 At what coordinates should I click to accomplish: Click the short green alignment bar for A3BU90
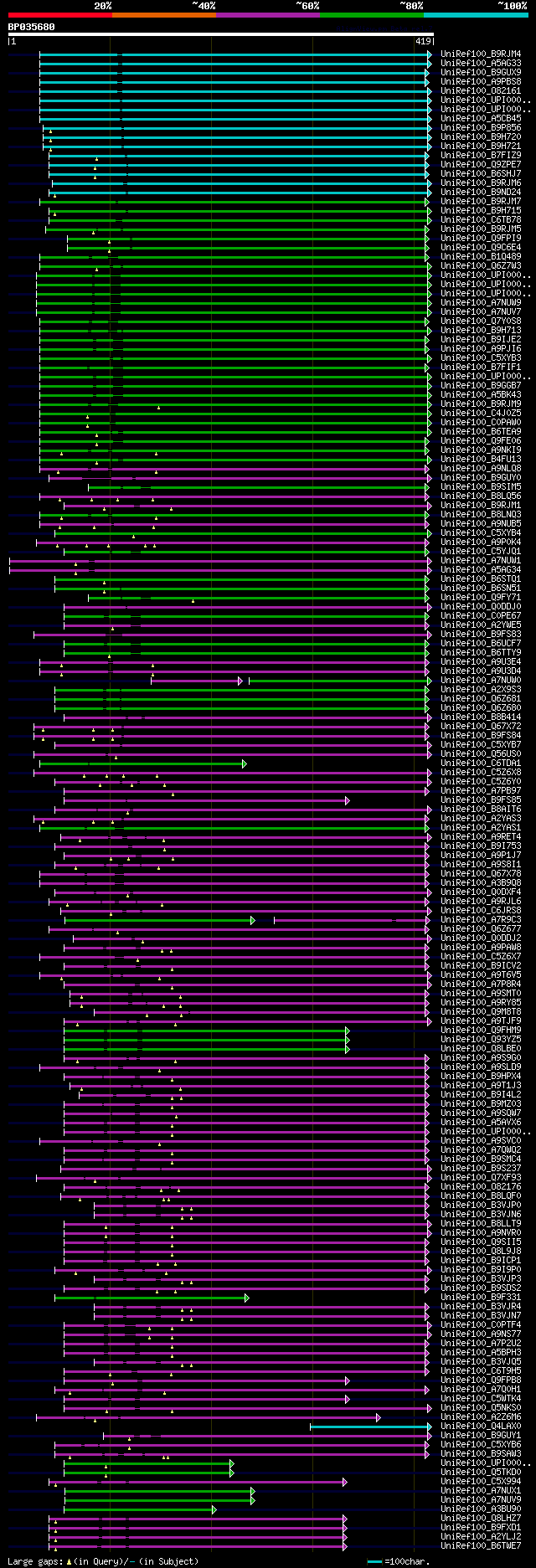140,1509
